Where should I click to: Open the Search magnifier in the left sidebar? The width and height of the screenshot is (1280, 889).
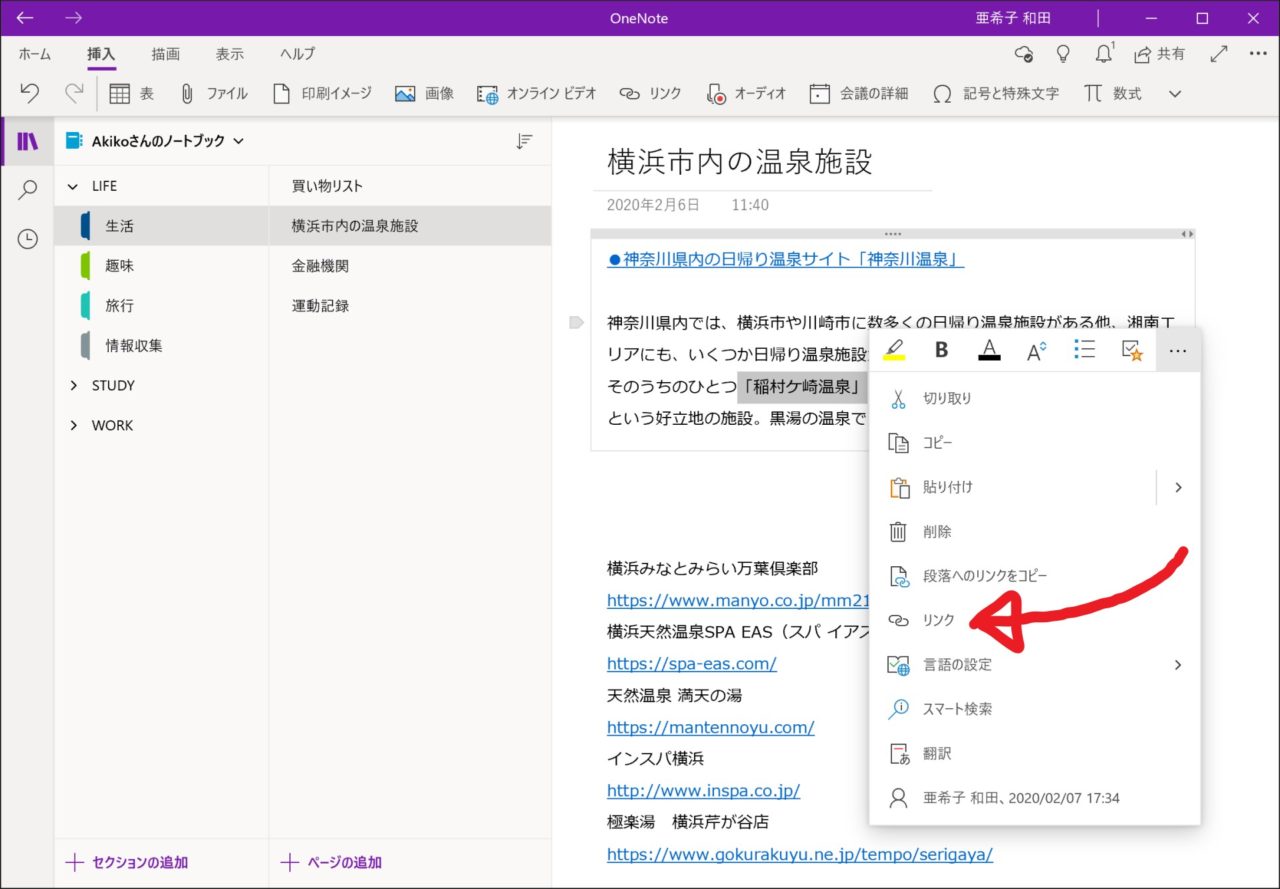click(x=28, y=190)
